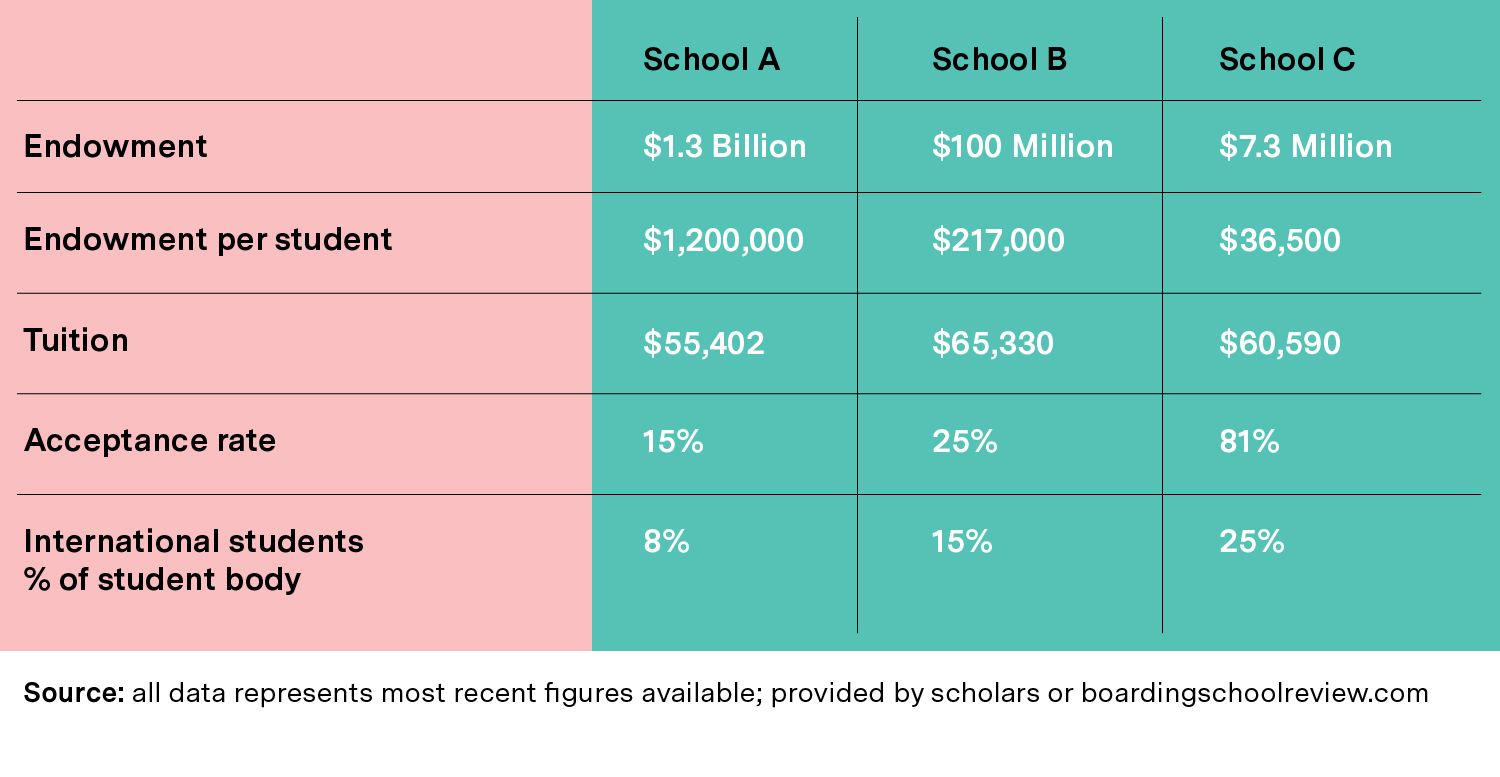Click School A's 8% international students value

coord(666,542)
